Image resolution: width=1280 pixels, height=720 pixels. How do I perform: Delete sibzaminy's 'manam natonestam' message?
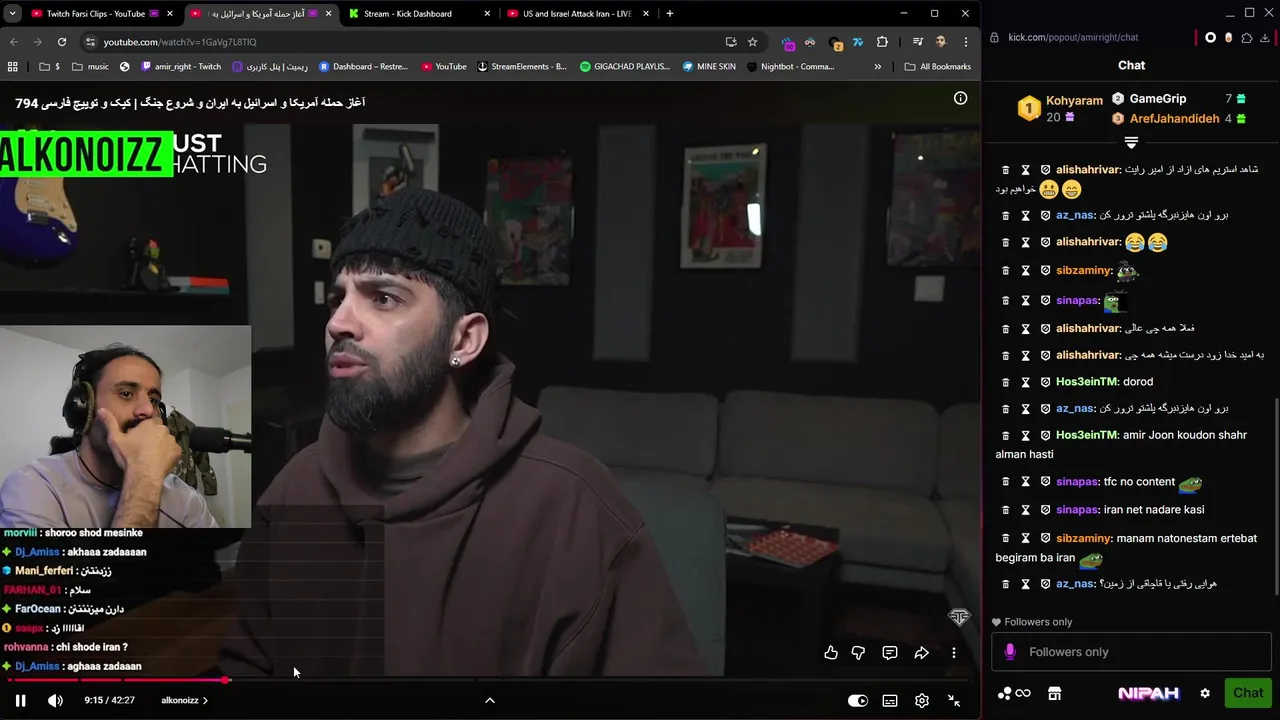click(x=1006, y=538)
